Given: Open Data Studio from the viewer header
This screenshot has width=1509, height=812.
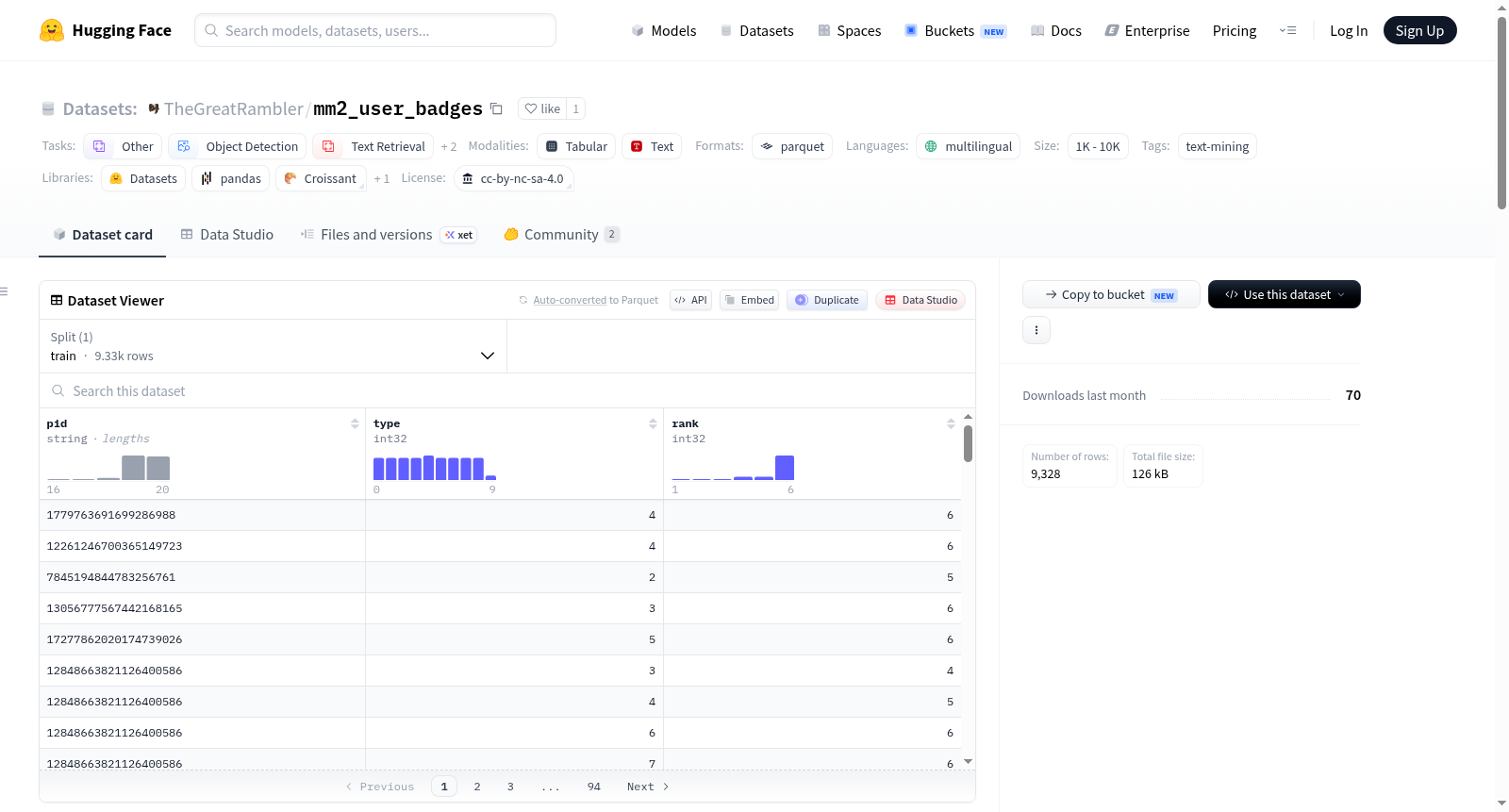Looking at the screenshot, I should point(920,300).
